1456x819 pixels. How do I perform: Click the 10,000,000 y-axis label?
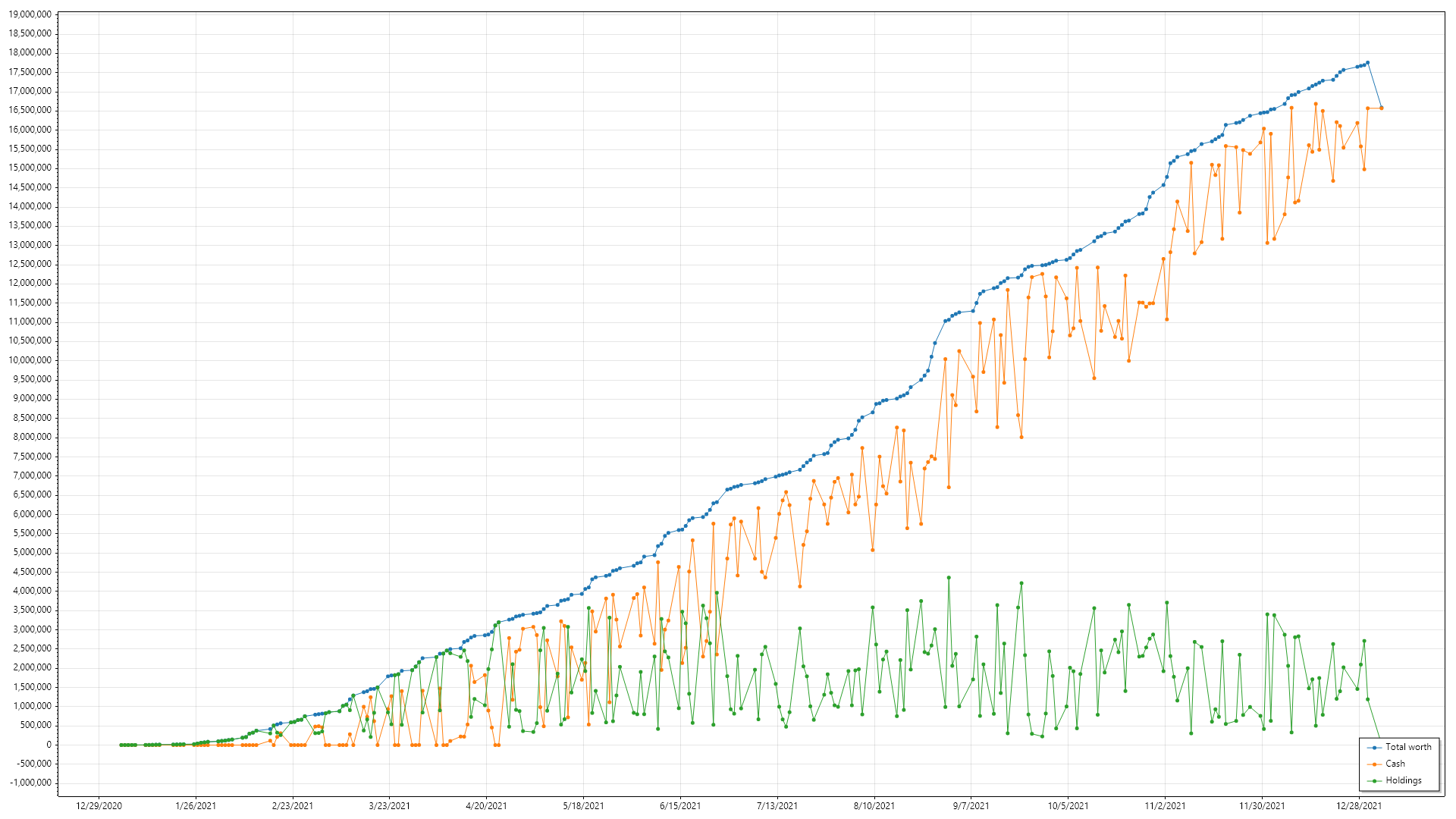30,360
